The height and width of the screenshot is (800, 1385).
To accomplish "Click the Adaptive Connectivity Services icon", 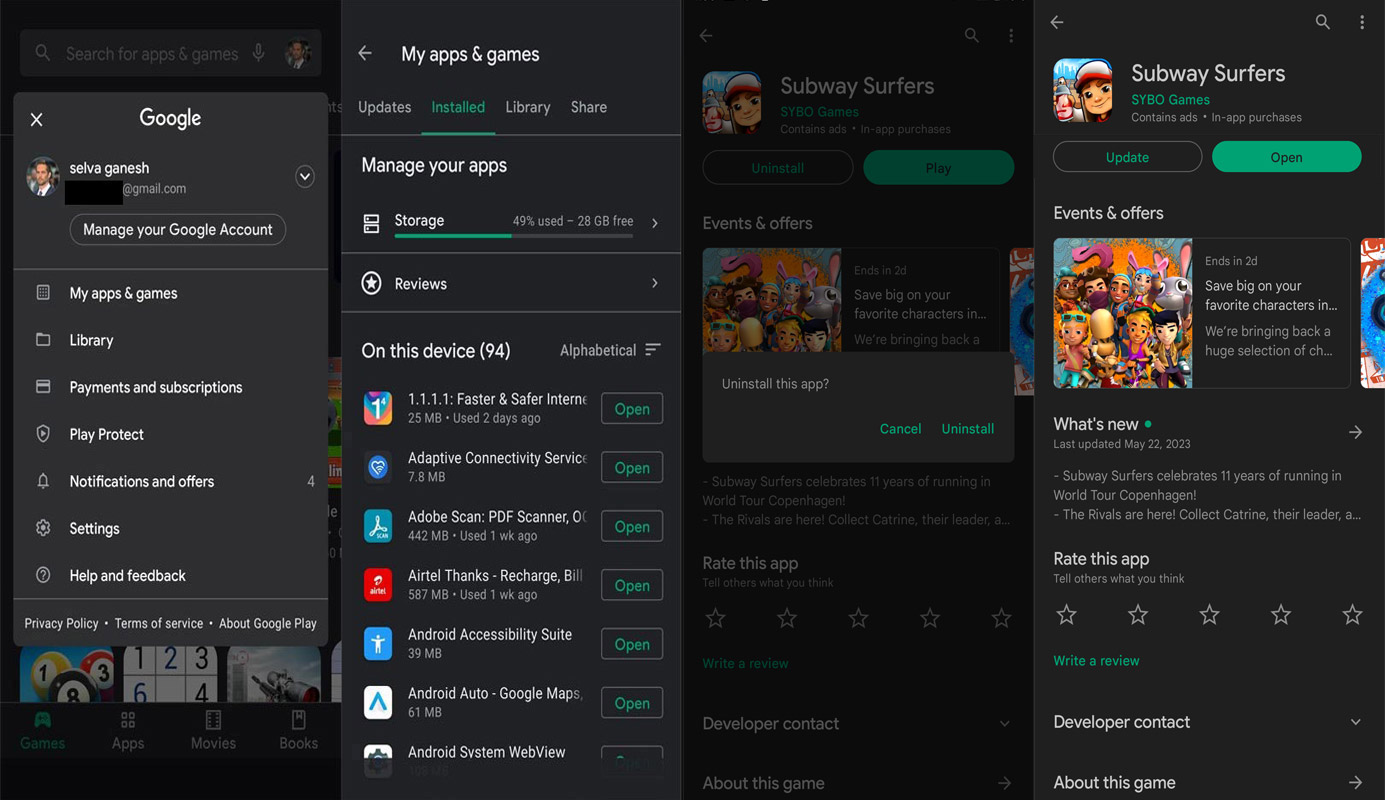I will pyautogui.click(x=378, y=467).
